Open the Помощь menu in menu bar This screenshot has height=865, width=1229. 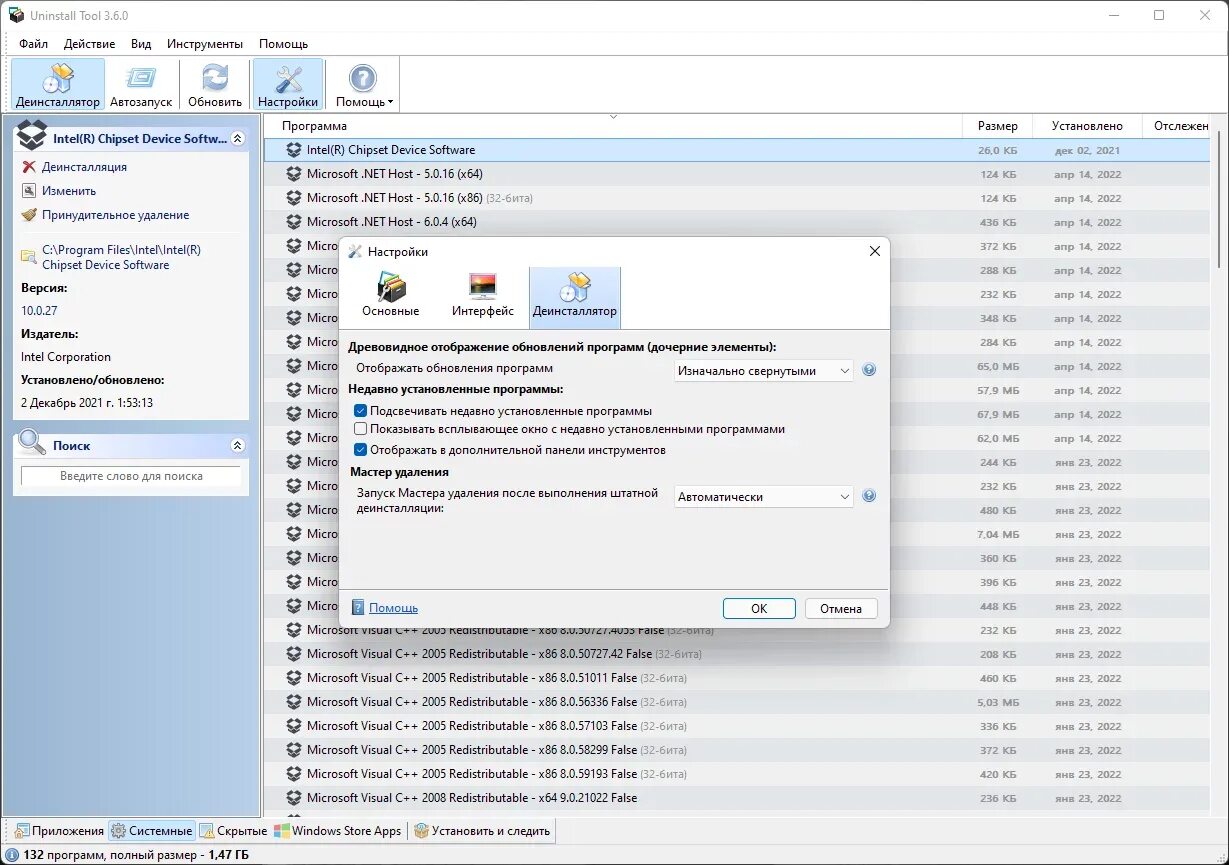(283, 44)
